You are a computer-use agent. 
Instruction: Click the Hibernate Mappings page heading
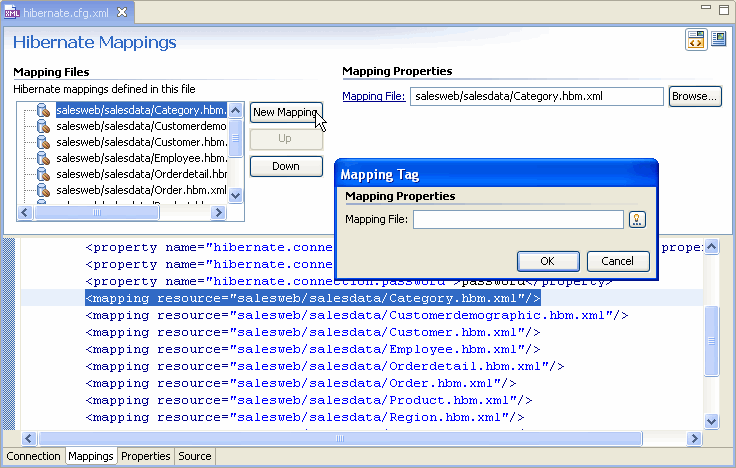click(94, 42)
